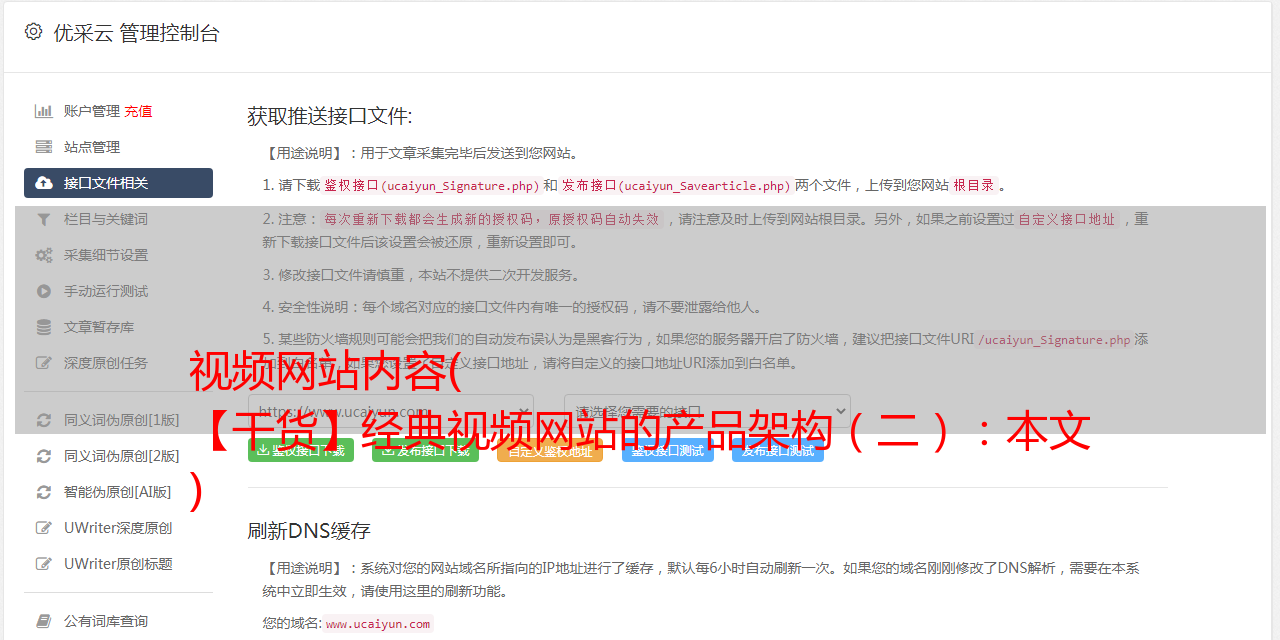Open UWriter深度原创 menu item

coord(118,528)
